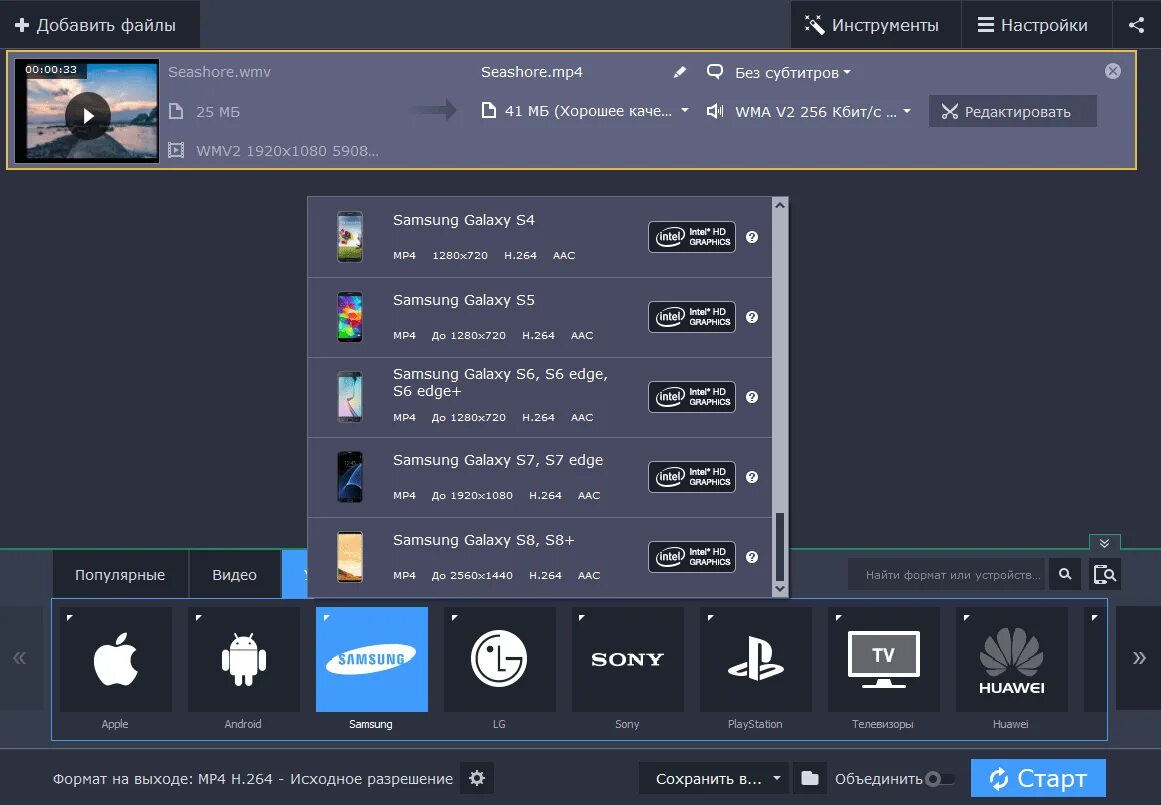Open the Инструменты tools menu
Image resolution: width=1161 pixels, height=805 pixels.
click(874, 24)
